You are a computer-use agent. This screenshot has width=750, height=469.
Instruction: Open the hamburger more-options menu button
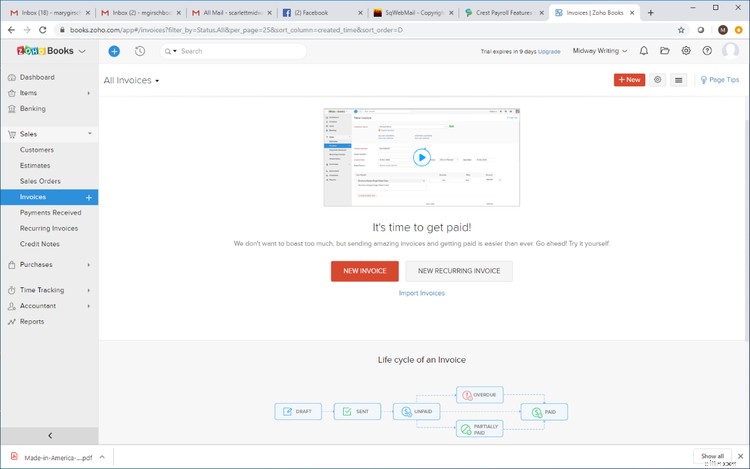click(679, 80)
